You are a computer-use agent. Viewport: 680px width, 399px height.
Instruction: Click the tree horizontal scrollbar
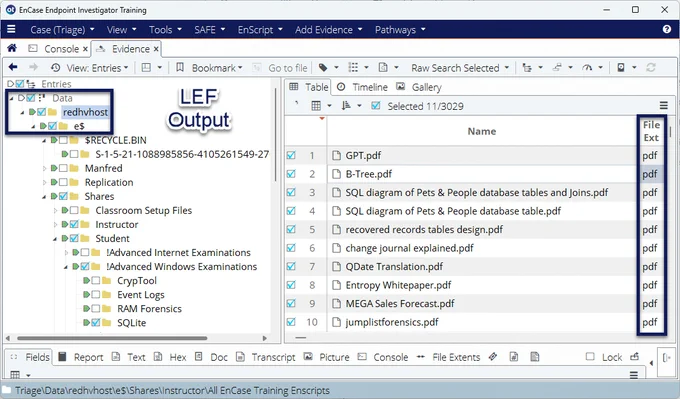[112, 338]
